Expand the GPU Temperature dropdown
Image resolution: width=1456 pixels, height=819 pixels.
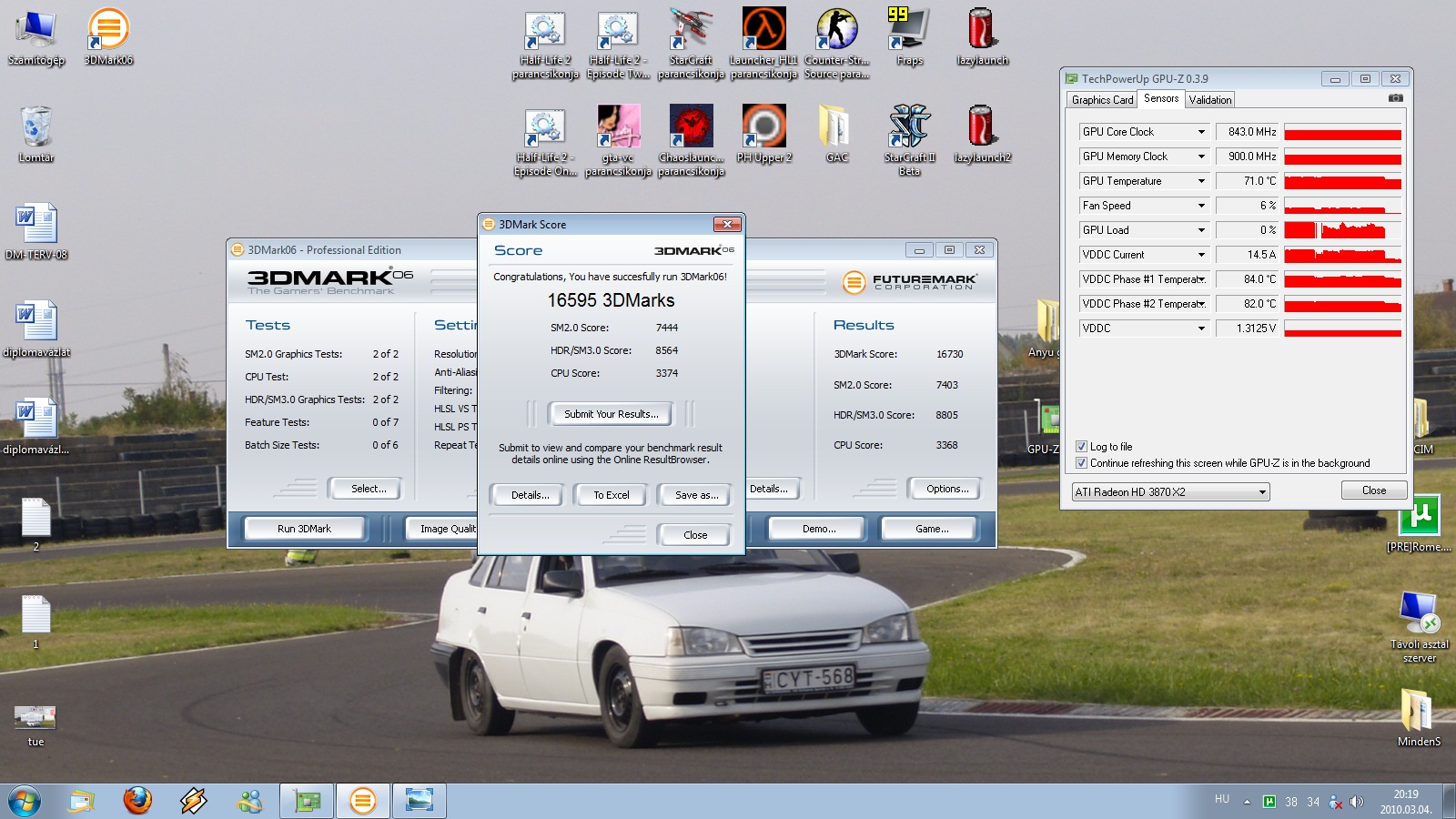pos(1201,181)
